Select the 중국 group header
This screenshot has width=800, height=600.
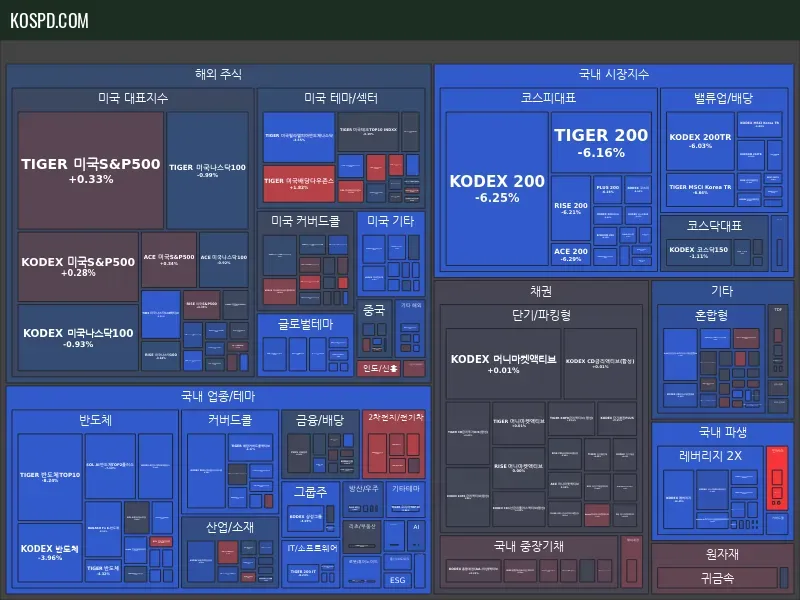coord(373,310)
